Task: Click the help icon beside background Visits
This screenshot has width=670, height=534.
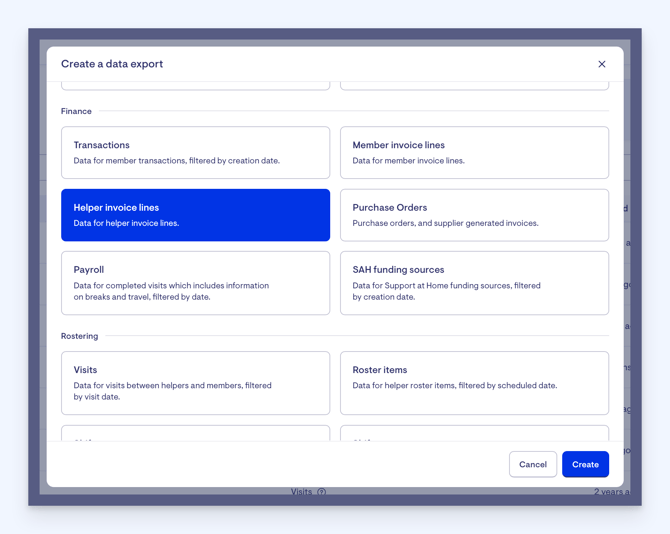Action: pyautogui.click(x=322, y=492)
